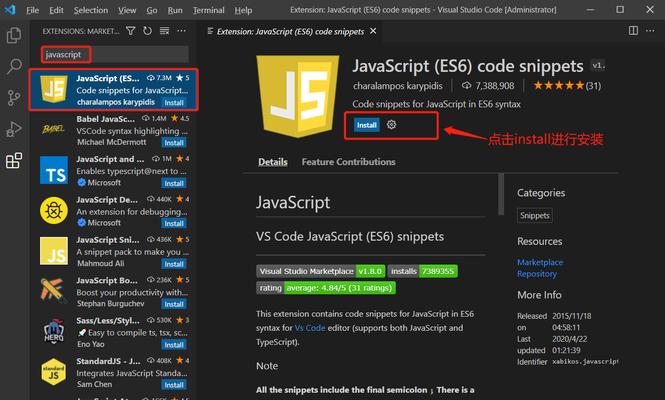Refresh the extensions marketplace list
Image resolution: width=665 pixels, height=400 pixels.
coord(147,31)
